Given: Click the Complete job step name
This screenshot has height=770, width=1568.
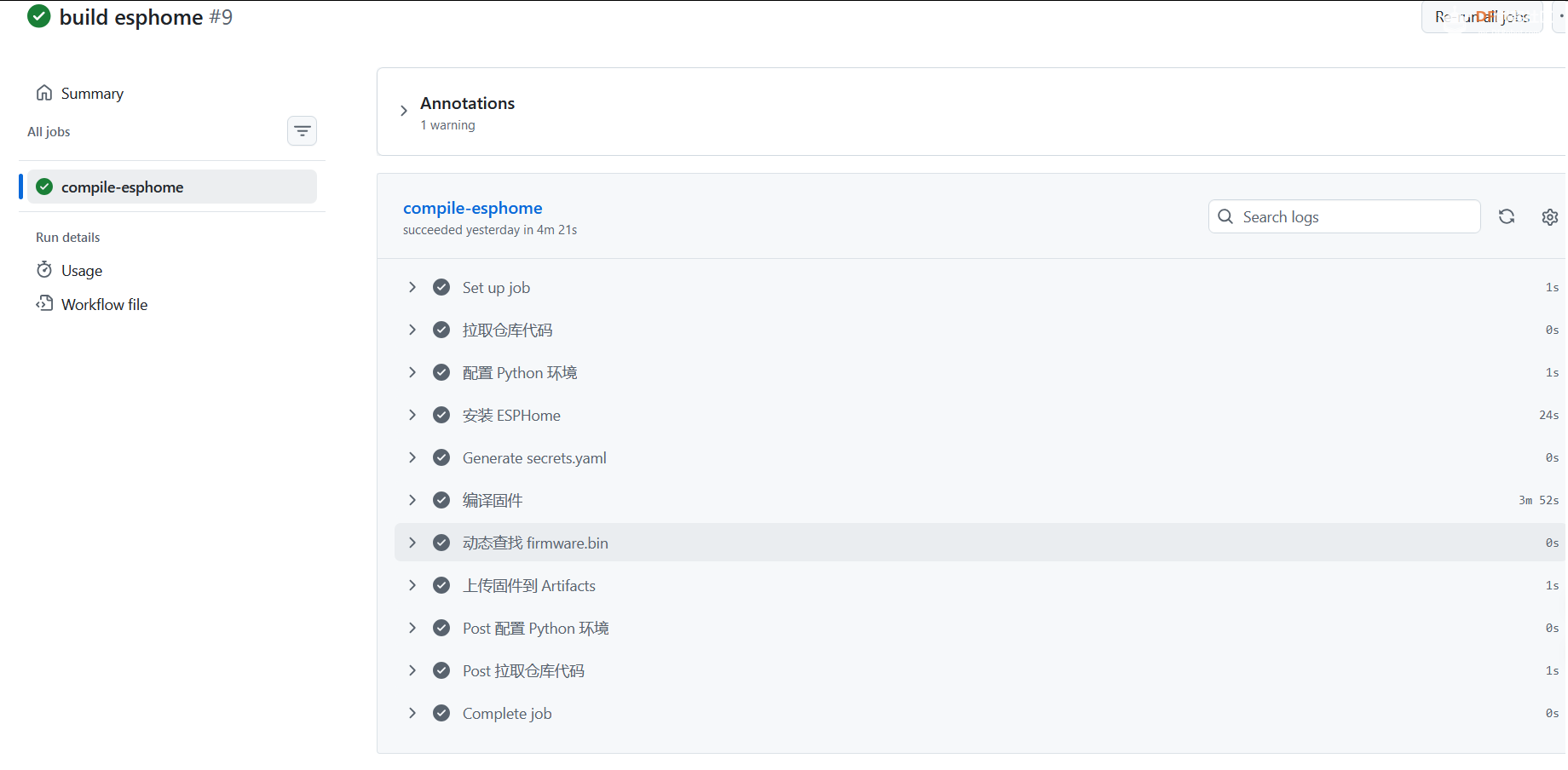Looking at the screenshot, I should (x=507, y=714).
